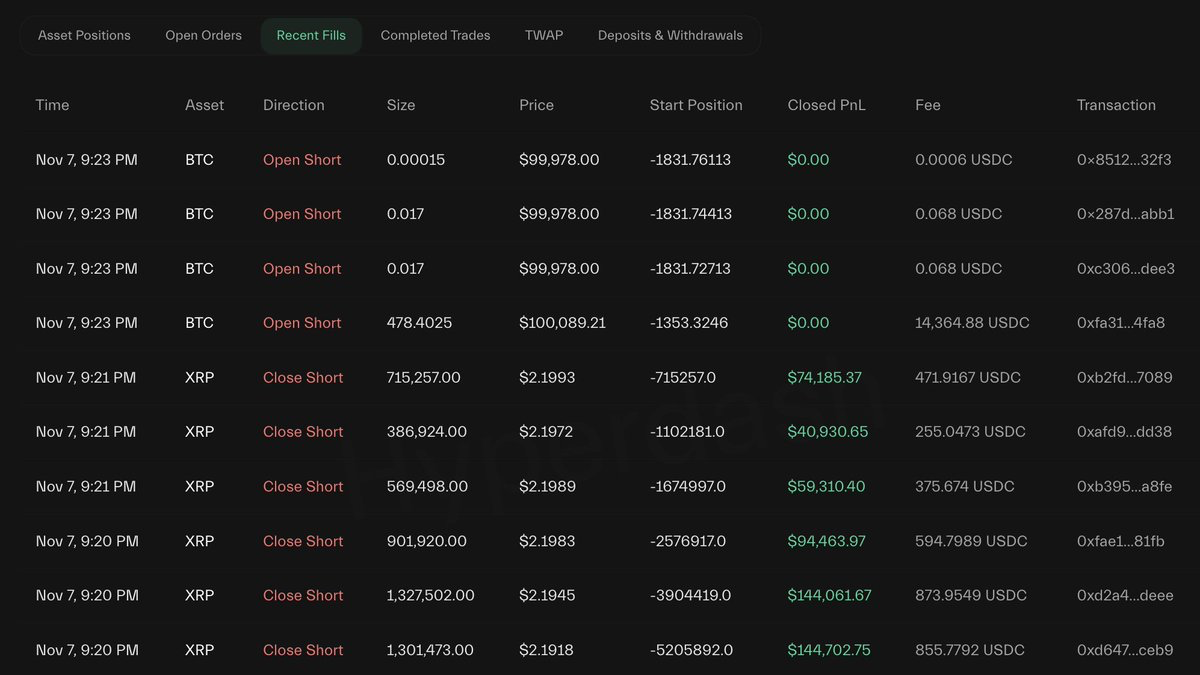The image size is (1200, 675).
Task: Go to the Completed Trades tab
Action: point(435,35)
